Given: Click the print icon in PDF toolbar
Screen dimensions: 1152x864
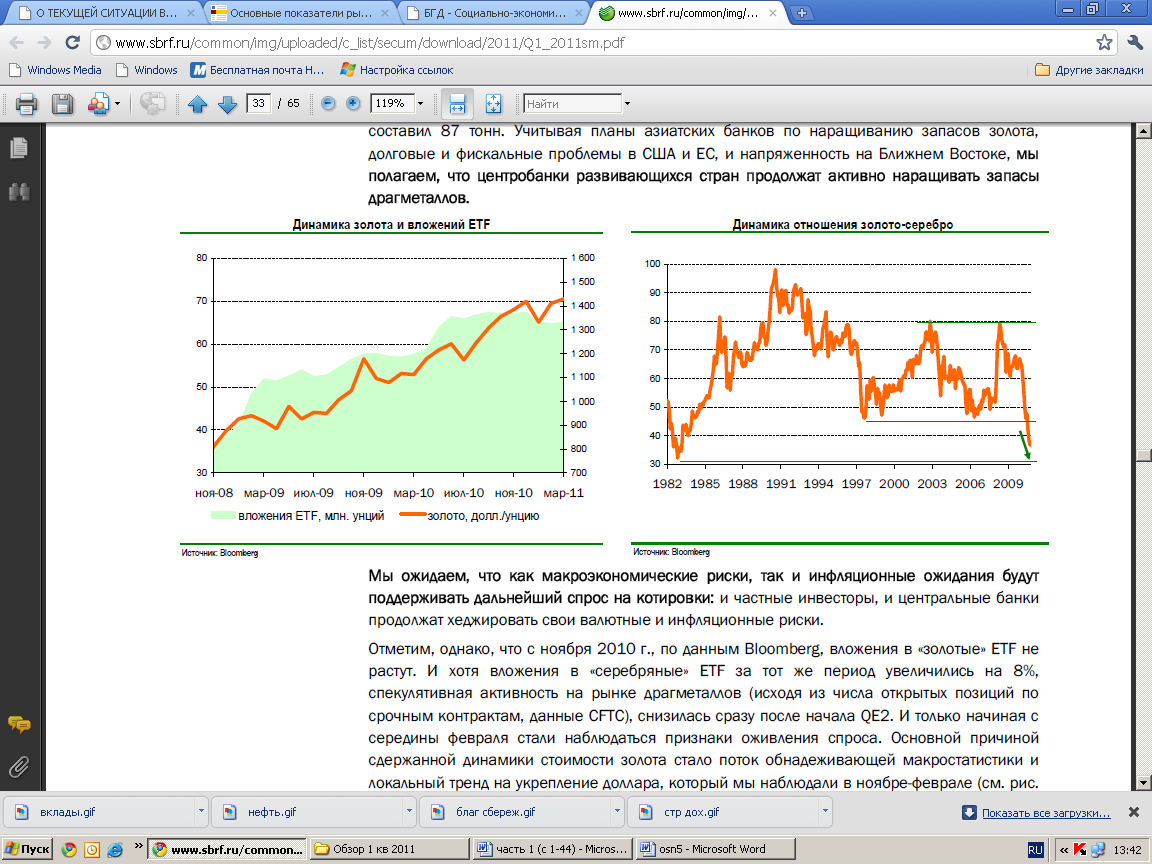Looking at the screenshot, I should coord(26,104).
